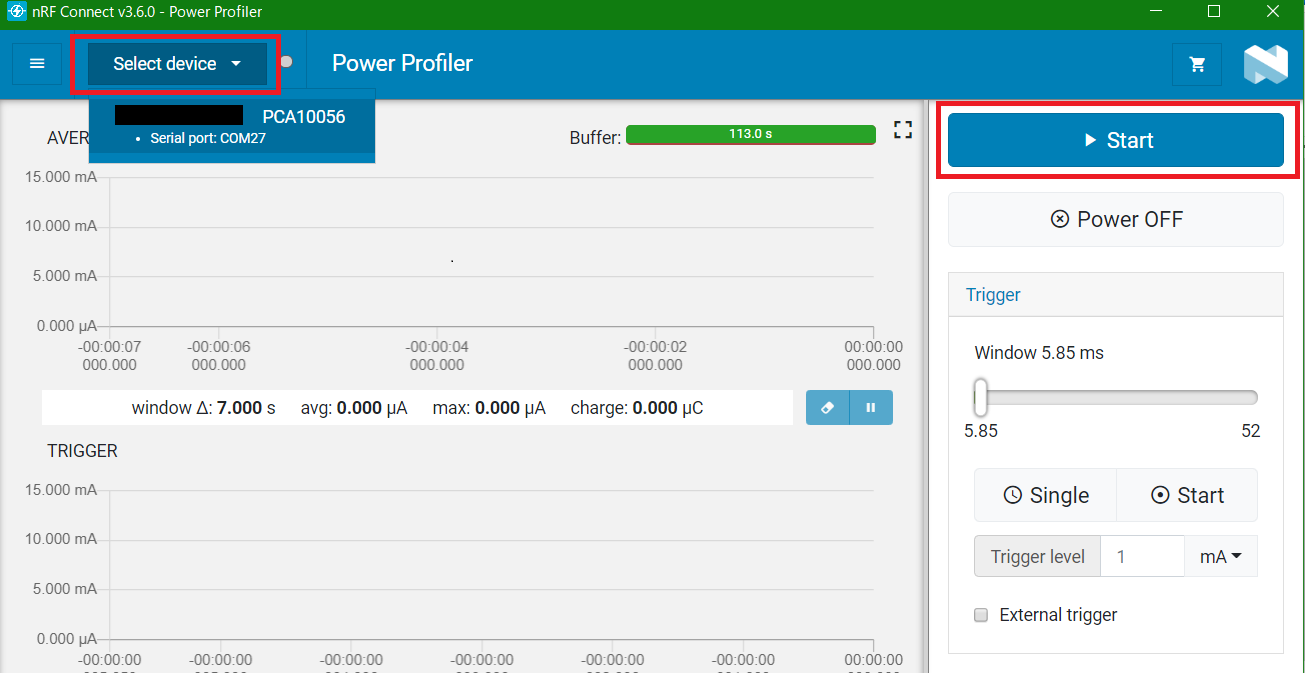Viewport: 1305px width, 673px height.
Task: Open the app marketplace cart icon
Action: 1196,63
